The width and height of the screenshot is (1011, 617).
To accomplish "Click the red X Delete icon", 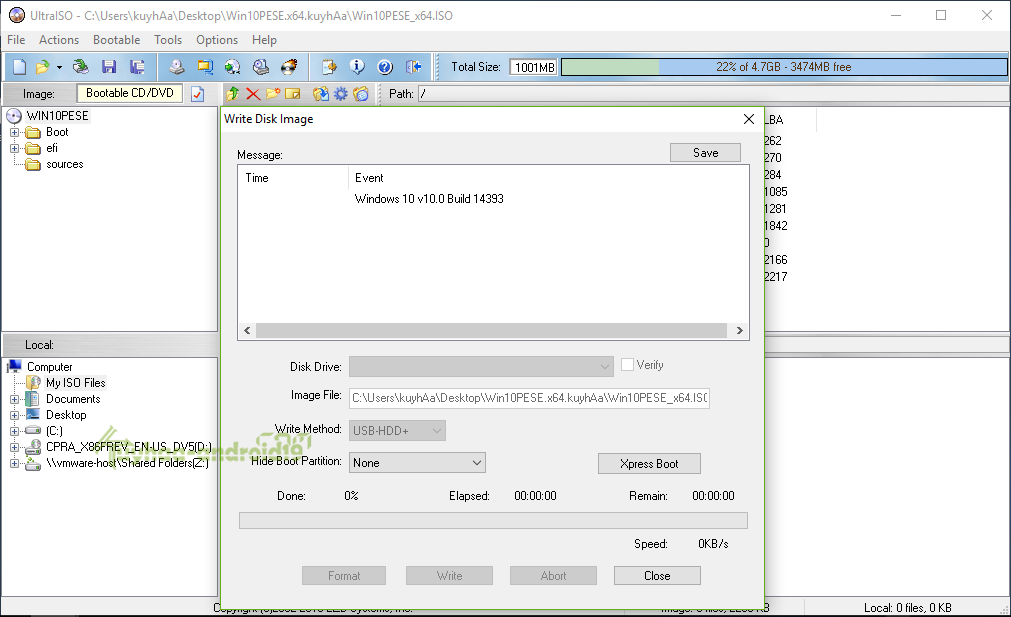I will (253, 94).
